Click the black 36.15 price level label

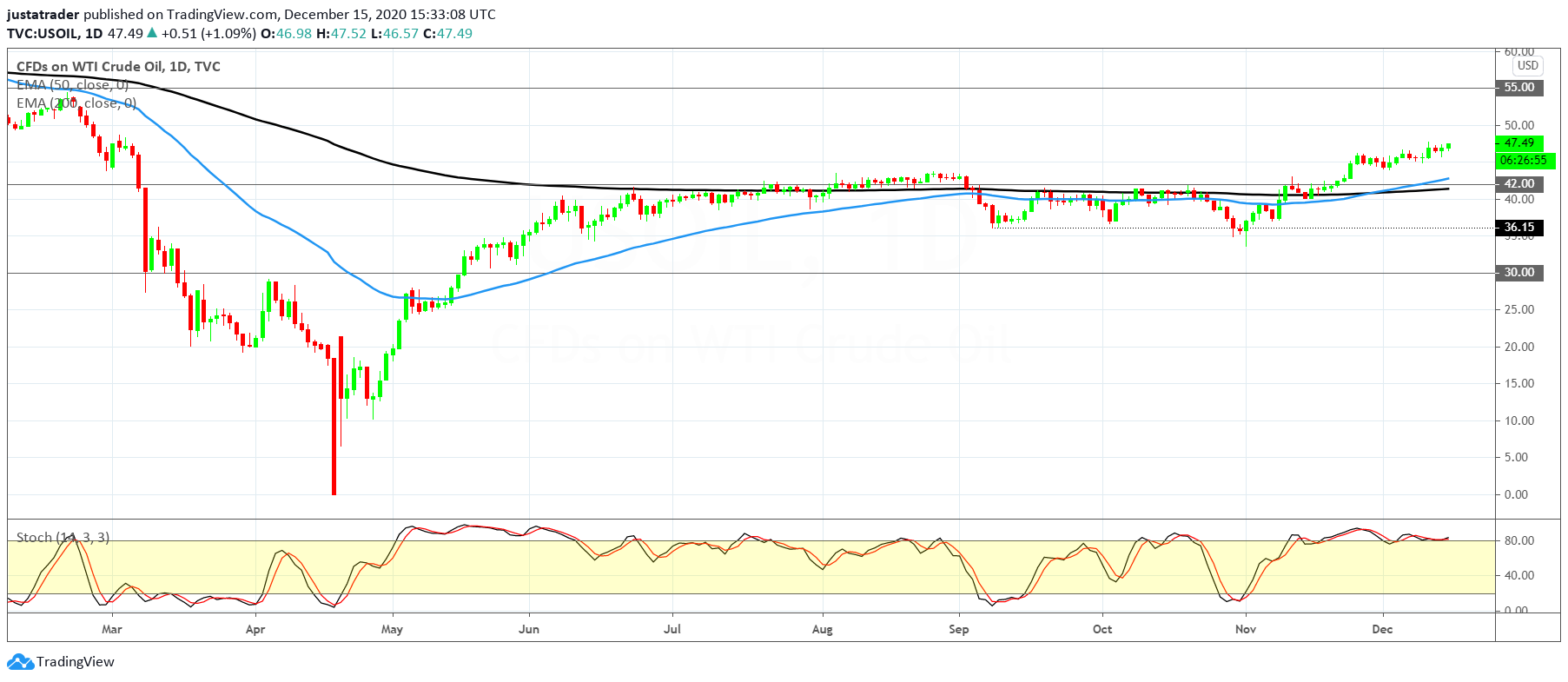(x=1519, y=228)
